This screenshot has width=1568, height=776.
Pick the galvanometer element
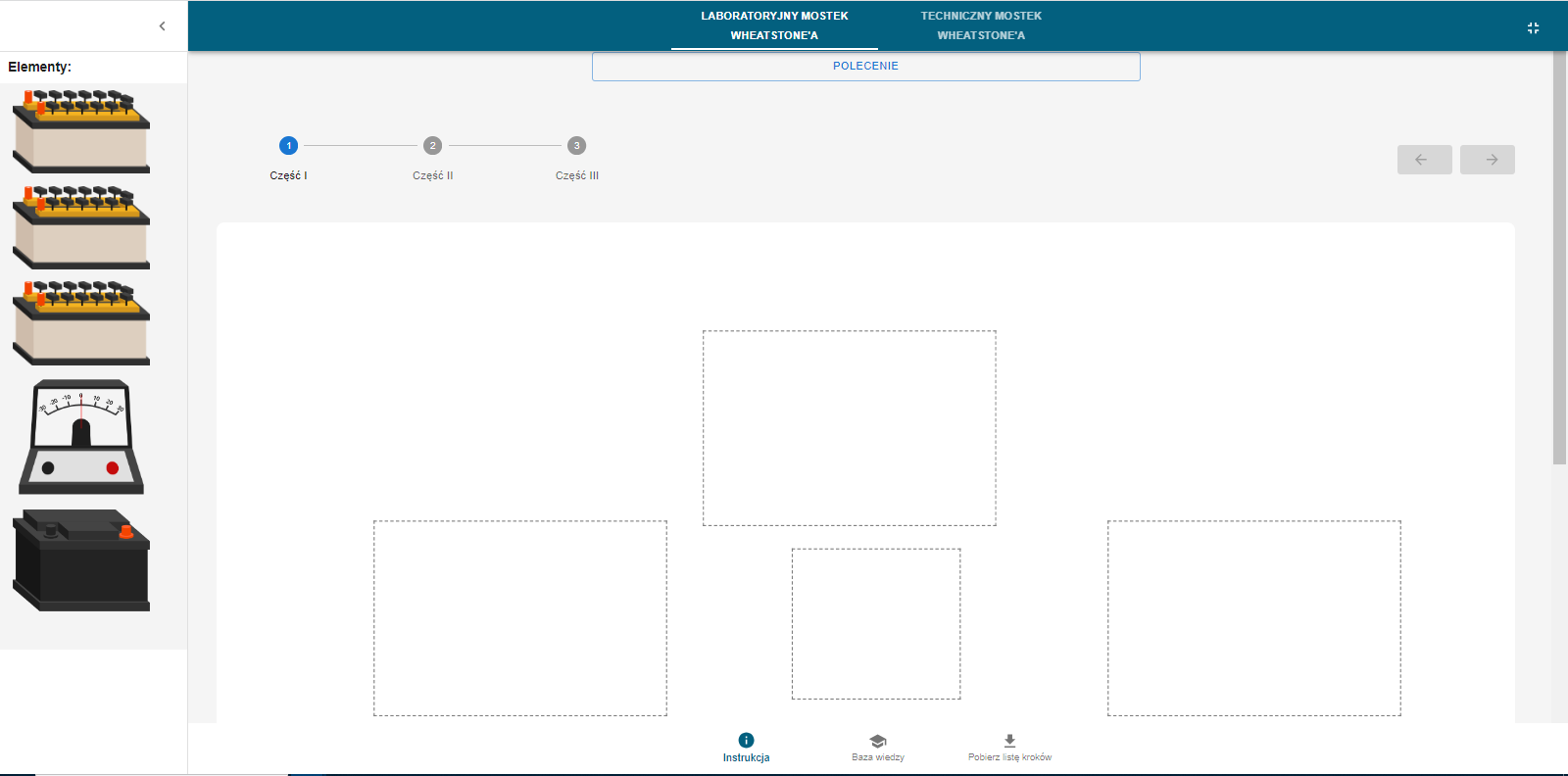coord(81,437)
